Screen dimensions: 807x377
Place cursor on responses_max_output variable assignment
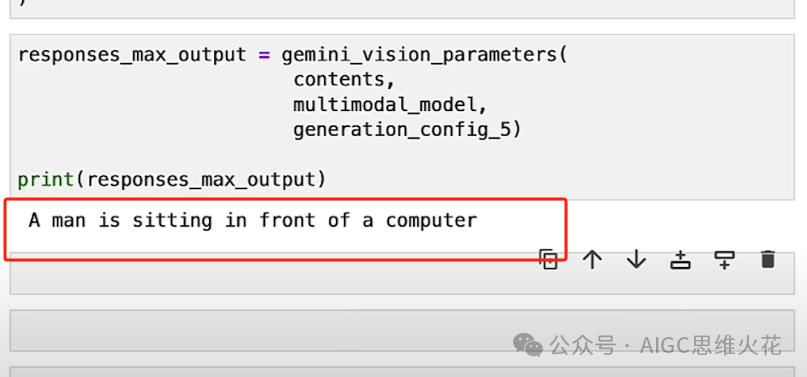click(x=132, y=55)
